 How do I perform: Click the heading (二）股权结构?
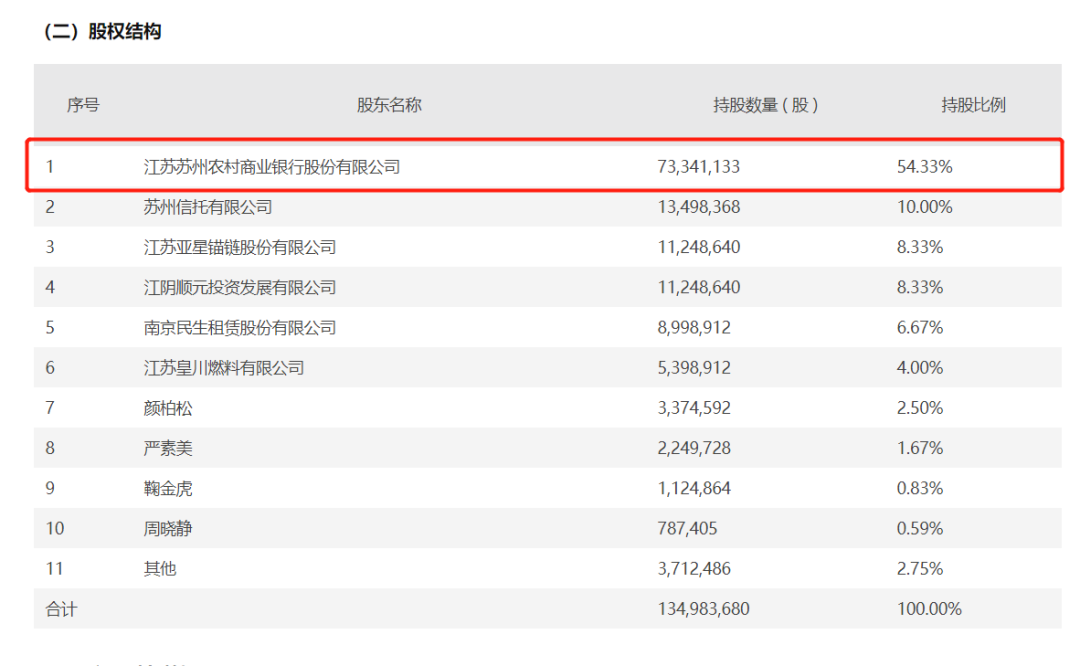[x=102, y=32]
